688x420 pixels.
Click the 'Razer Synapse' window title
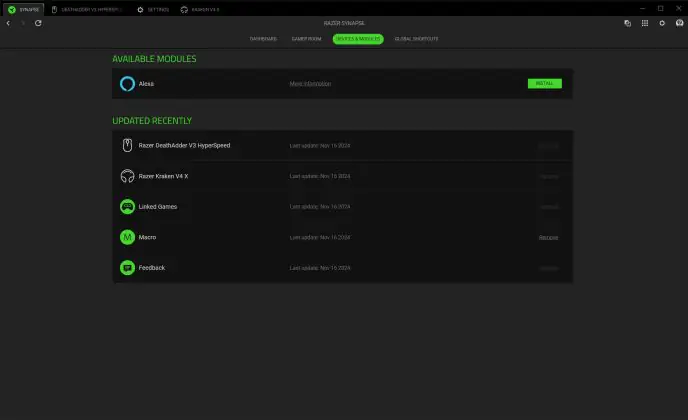(344, 23)
